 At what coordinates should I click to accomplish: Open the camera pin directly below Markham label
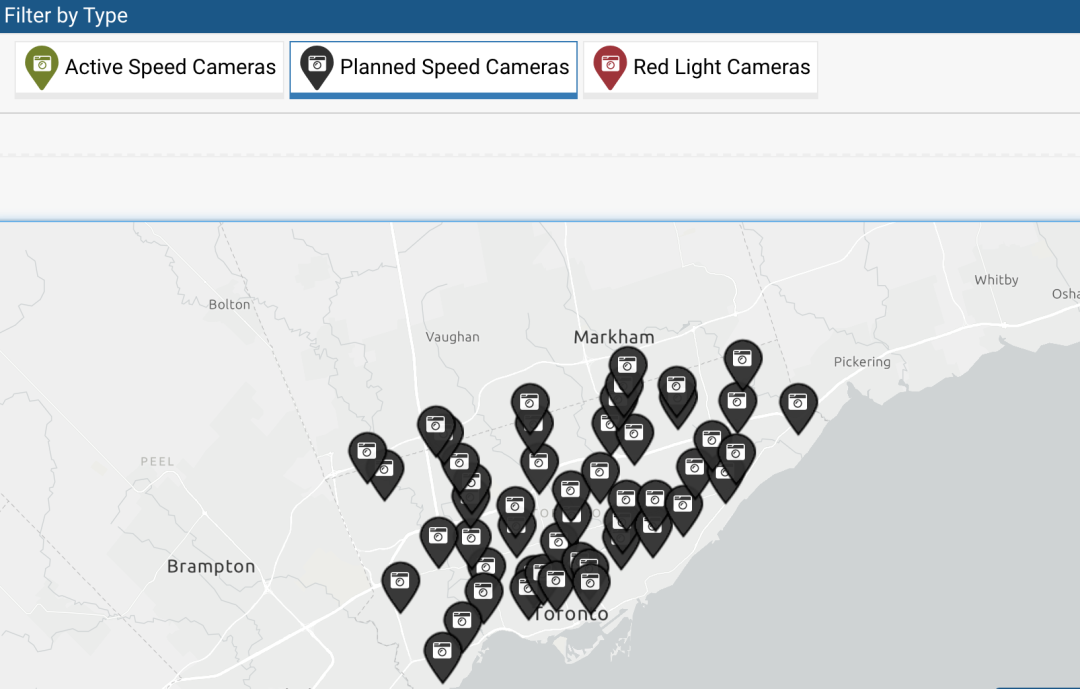[x=627, y=371]
